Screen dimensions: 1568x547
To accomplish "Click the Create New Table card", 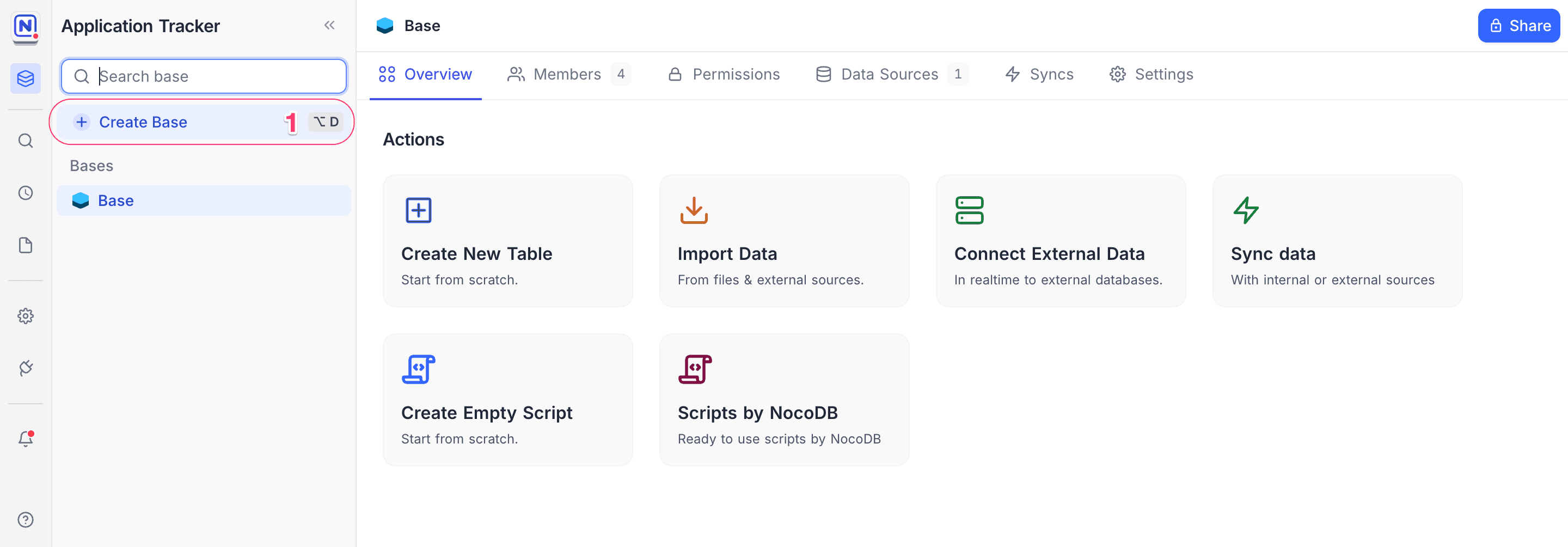I will 507,241.
